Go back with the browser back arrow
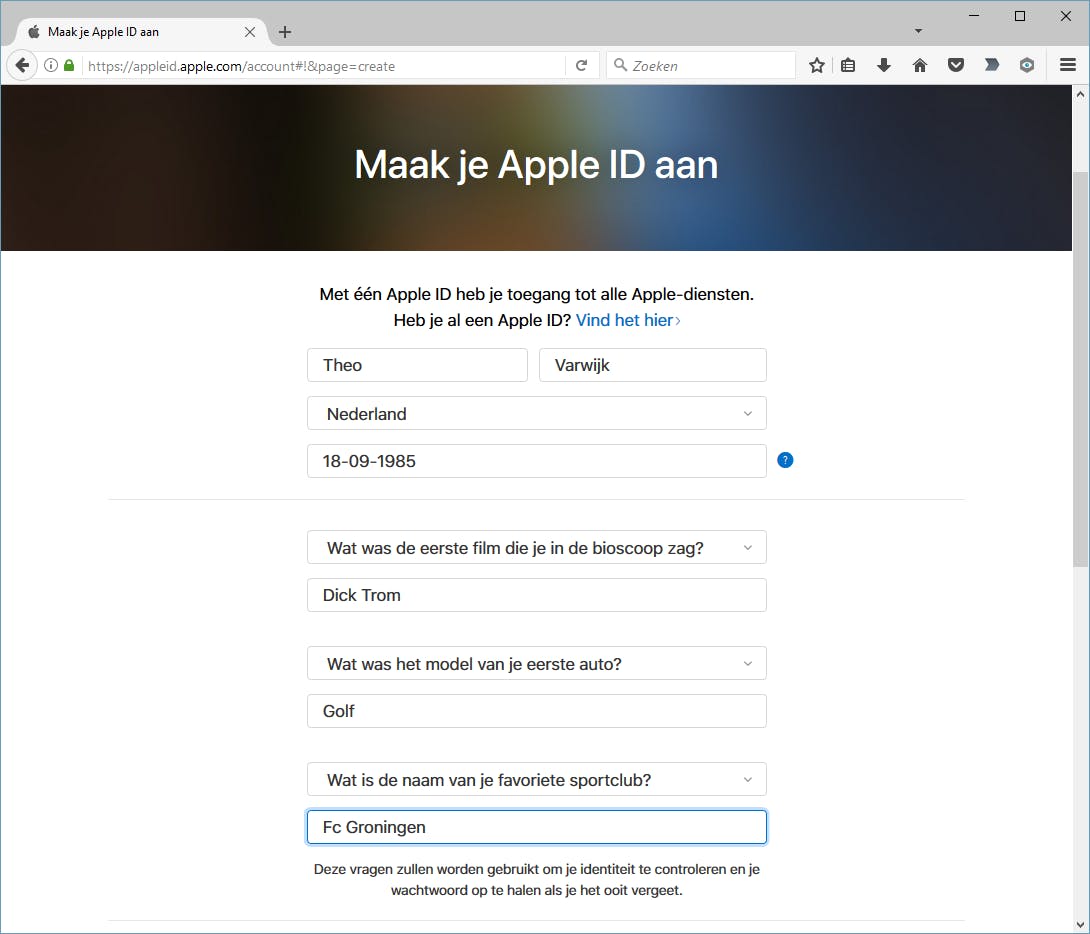1090x934 pixels. tap(22, 65)
